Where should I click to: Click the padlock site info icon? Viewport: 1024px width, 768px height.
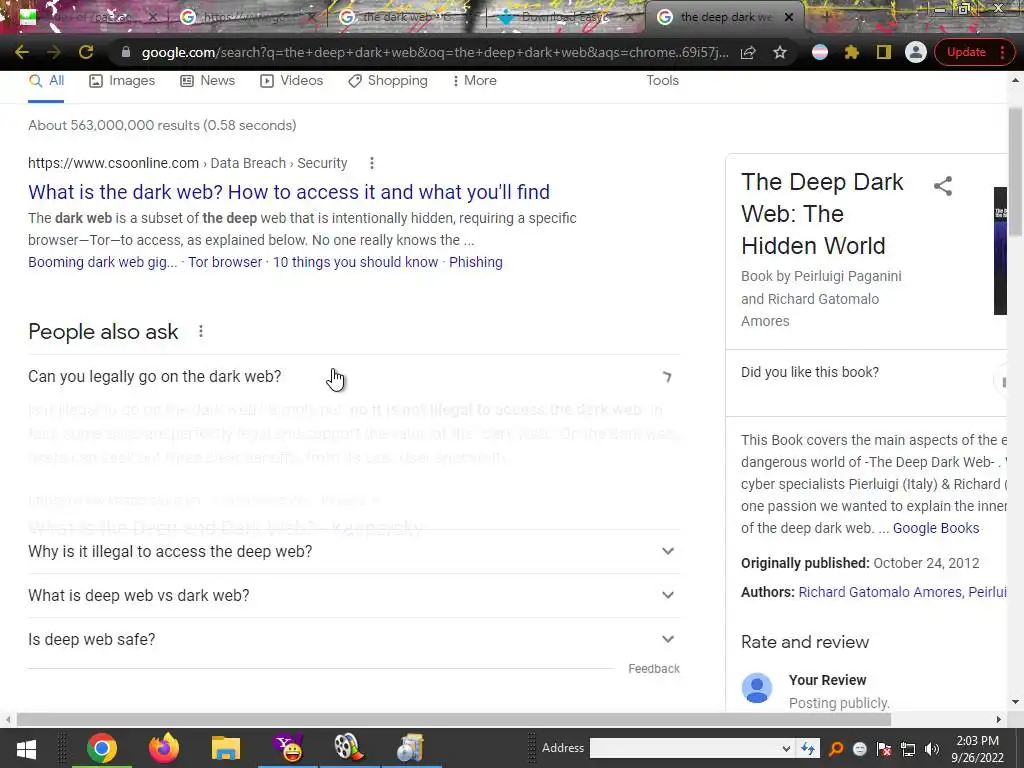(x=126, y=52)
